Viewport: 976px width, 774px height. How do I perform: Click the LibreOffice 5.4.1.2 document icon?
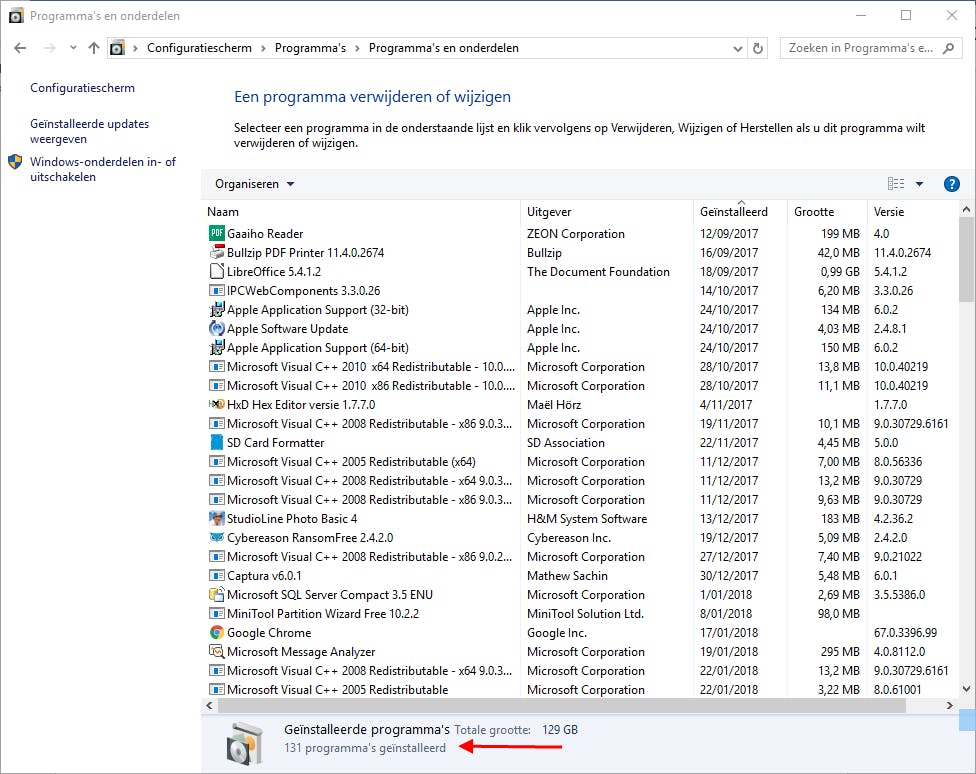[x=216, y=271]
